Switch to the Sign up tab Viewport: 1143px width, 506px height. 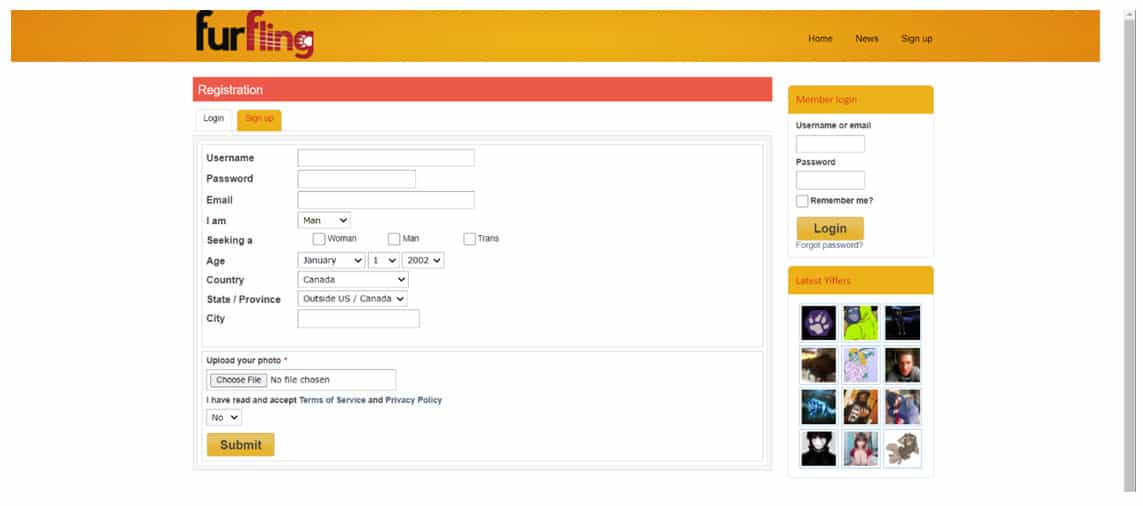click(260, 119)
